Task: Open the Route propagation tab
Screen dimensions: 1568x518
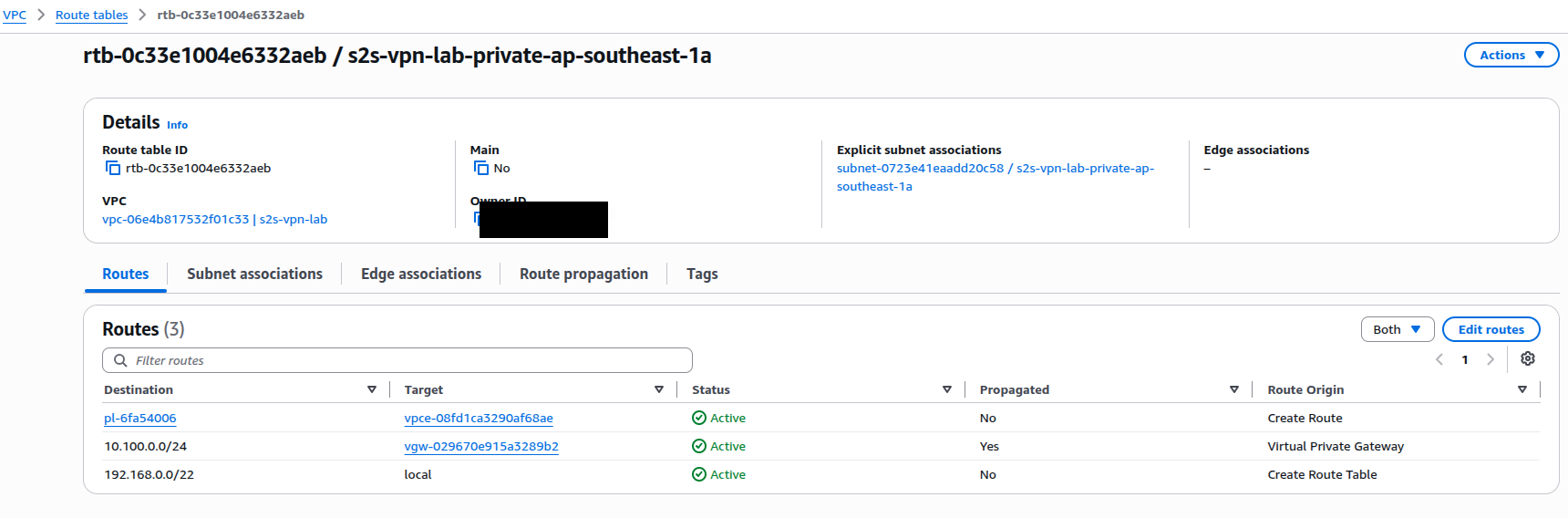Action: [x=583, y=274]
